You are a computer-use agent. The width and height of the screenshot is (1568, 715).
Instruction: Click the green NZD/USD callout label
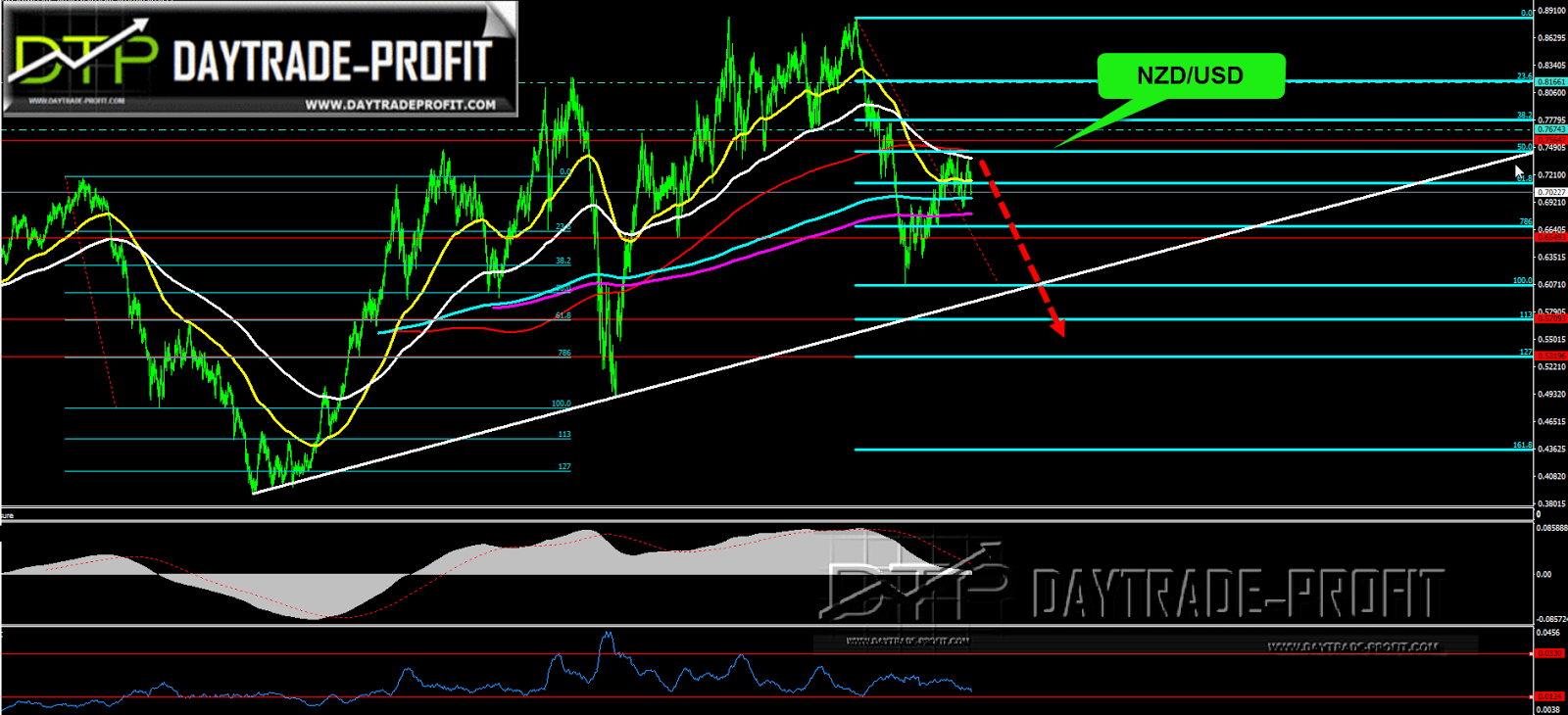click(1191, 76)
